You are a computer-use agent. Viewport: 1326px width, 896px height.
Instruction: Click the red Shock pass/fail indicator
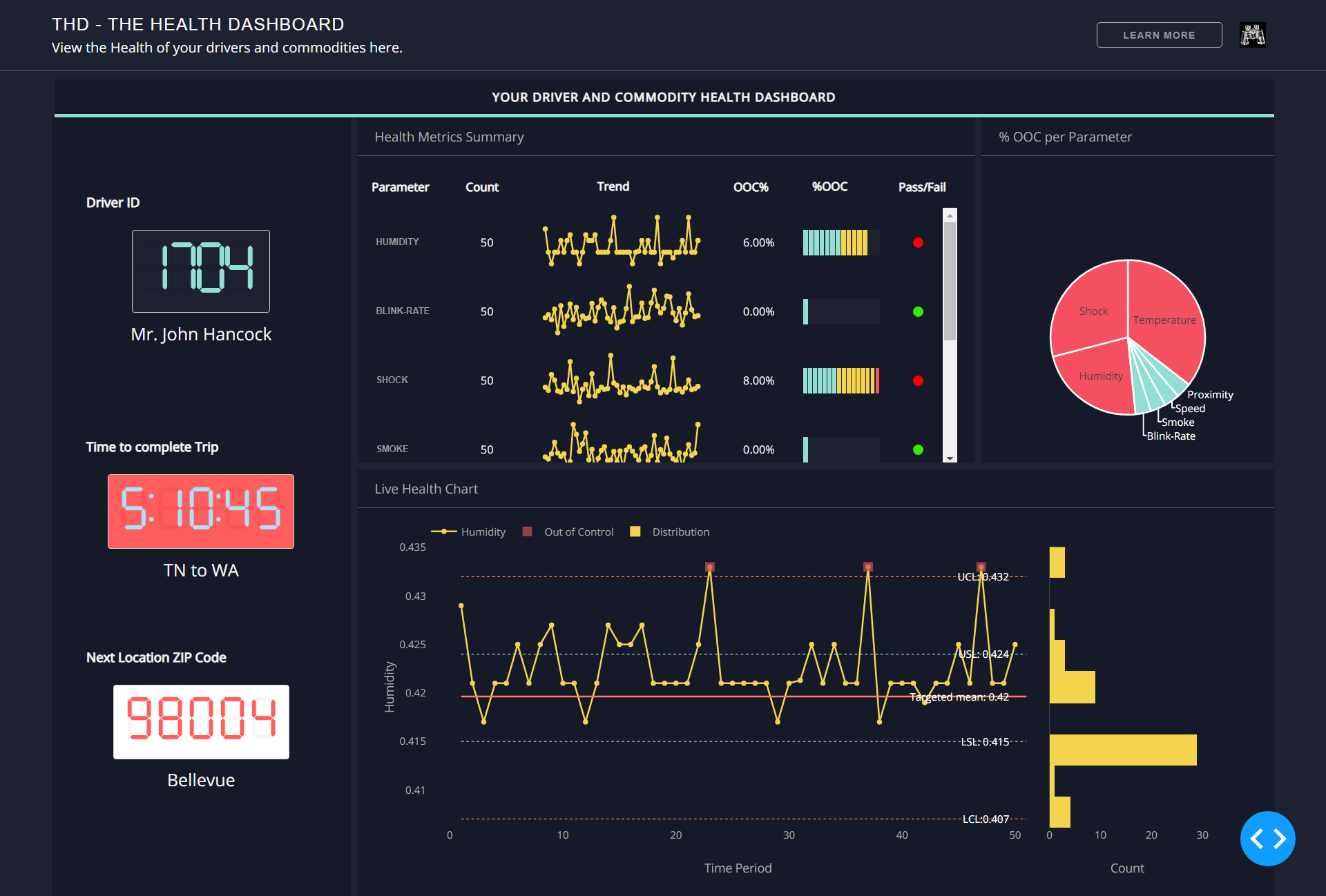(918, 380)
